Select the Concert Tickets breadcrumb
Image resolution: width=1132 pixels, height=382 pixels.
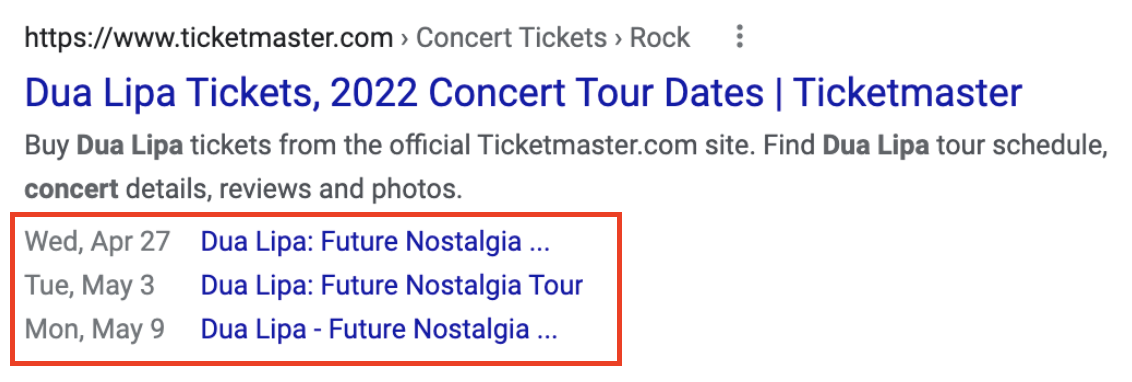512,38
